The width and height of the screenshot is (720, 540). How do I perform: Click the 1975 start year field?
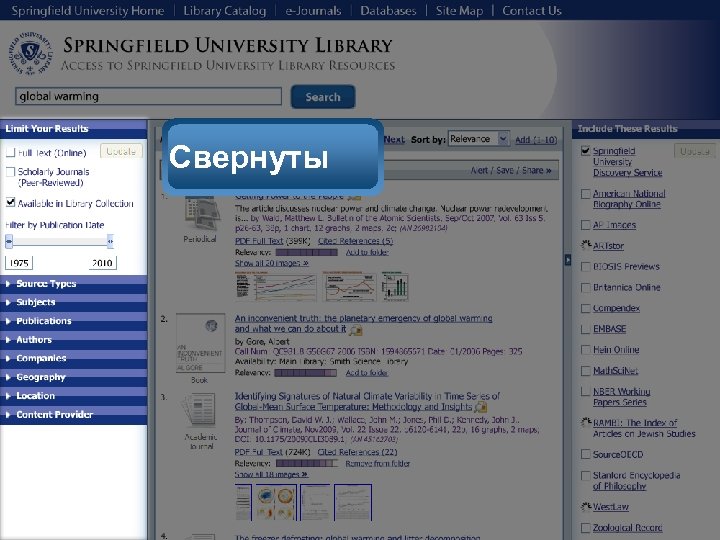(x=19, y=263)
